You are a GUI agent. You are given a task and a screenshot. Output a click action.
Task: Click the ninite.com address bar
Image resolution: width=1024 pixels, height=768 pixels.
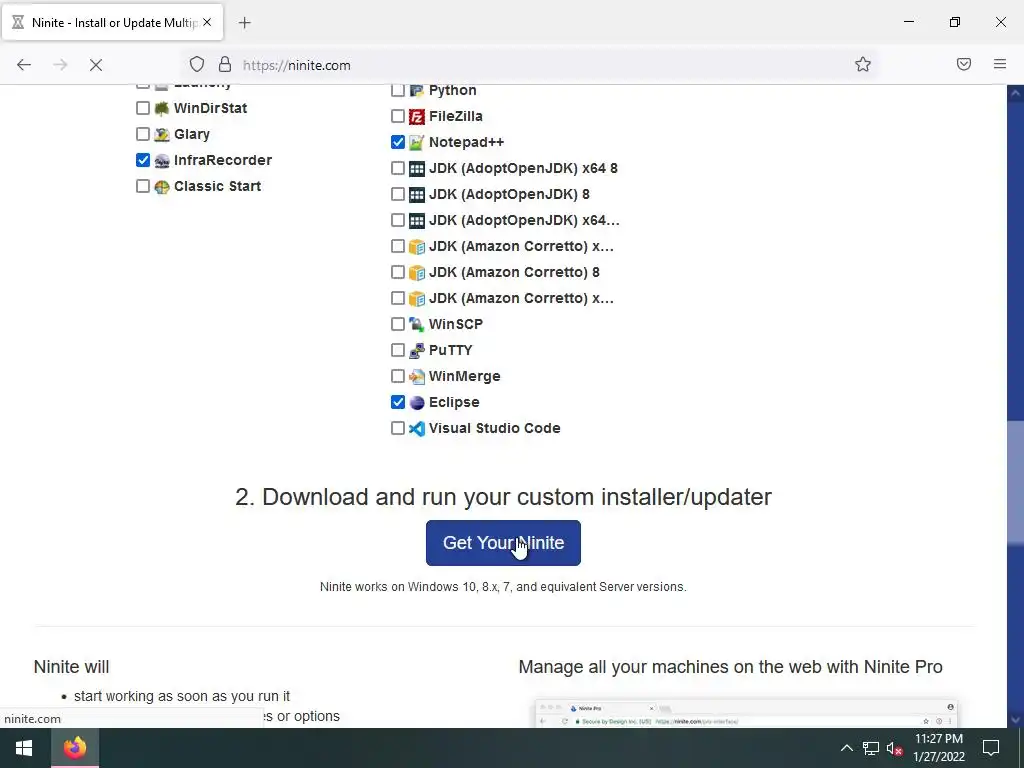point(529,65)
